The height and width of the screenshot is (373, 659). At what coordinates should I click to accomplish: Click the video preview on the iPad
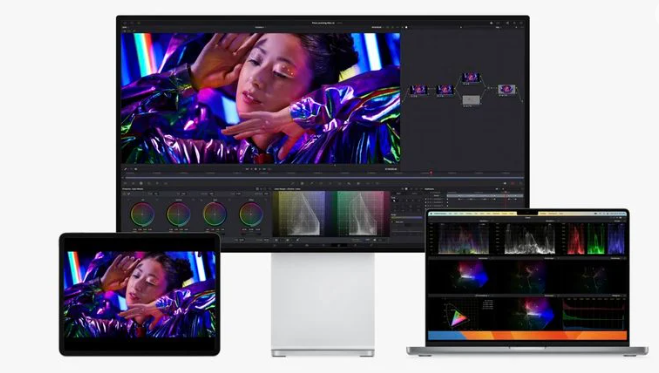click(x=140, y=294)
